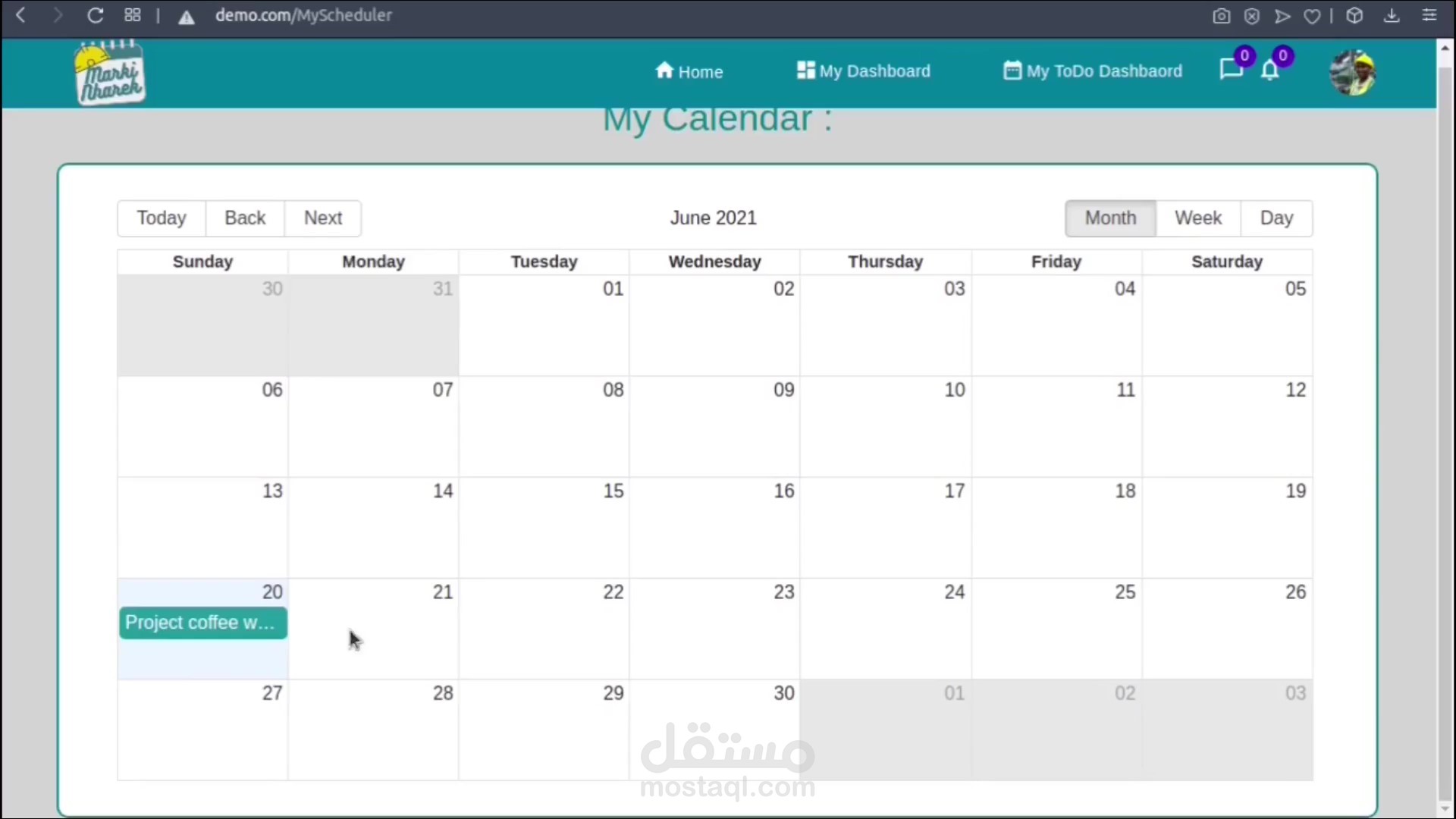Switch calendar to Week view
1456x819 pixels.
[x=1197, y=218]
